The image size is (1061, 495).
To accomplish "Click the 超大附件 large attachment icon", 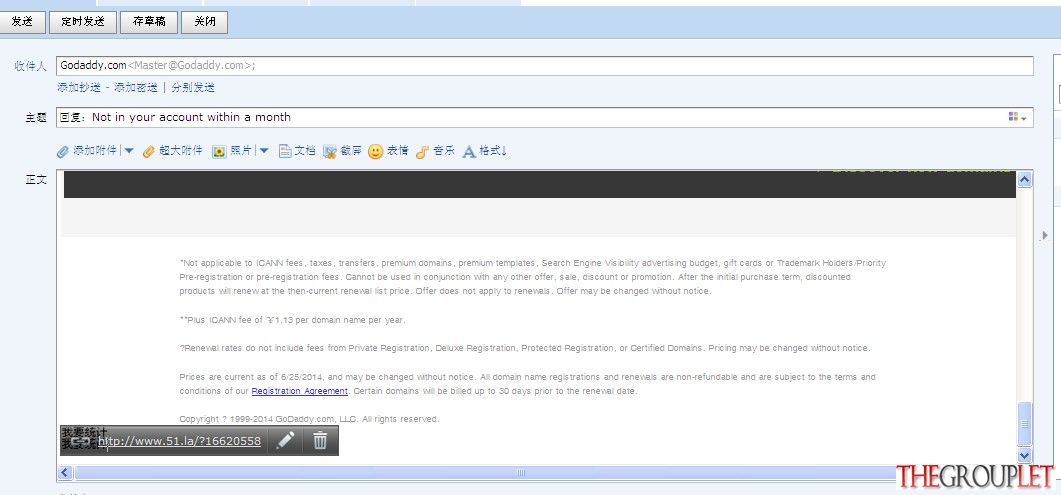I will coord(150,151).
